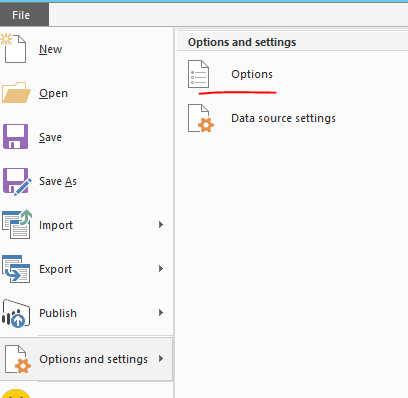
Task: Open the File tab
Action: pyautogui.click(x=24, y=15)
